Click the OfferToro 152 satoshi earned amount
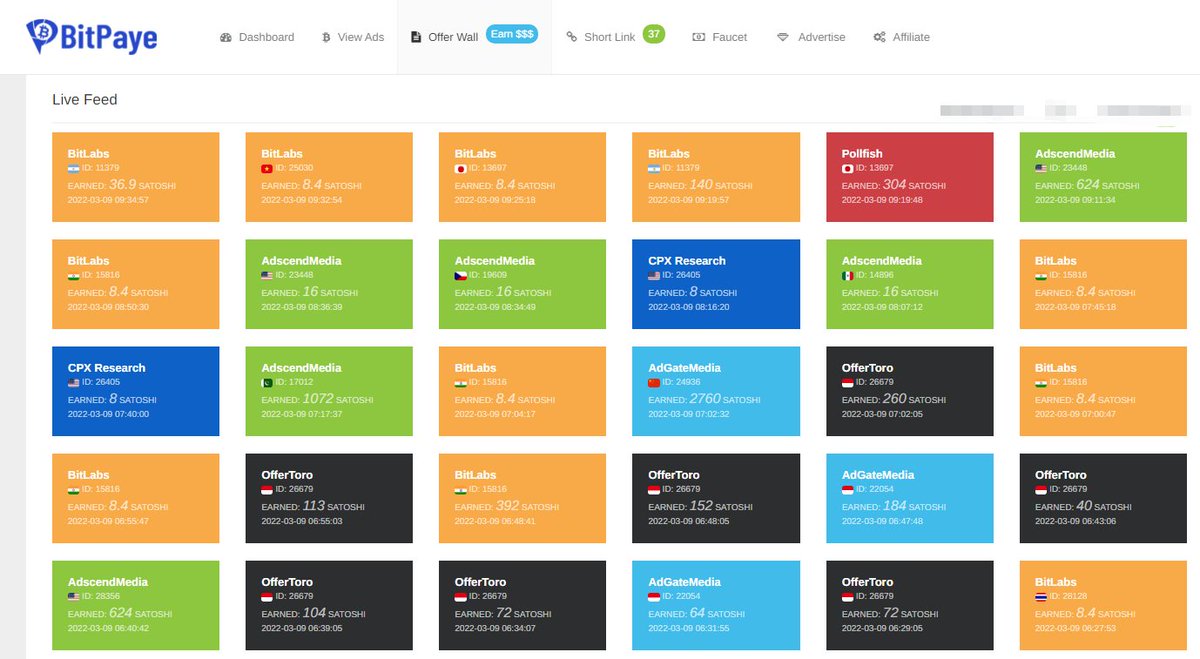The height and width of the screenshot is (659, 1200). point(702,506)
